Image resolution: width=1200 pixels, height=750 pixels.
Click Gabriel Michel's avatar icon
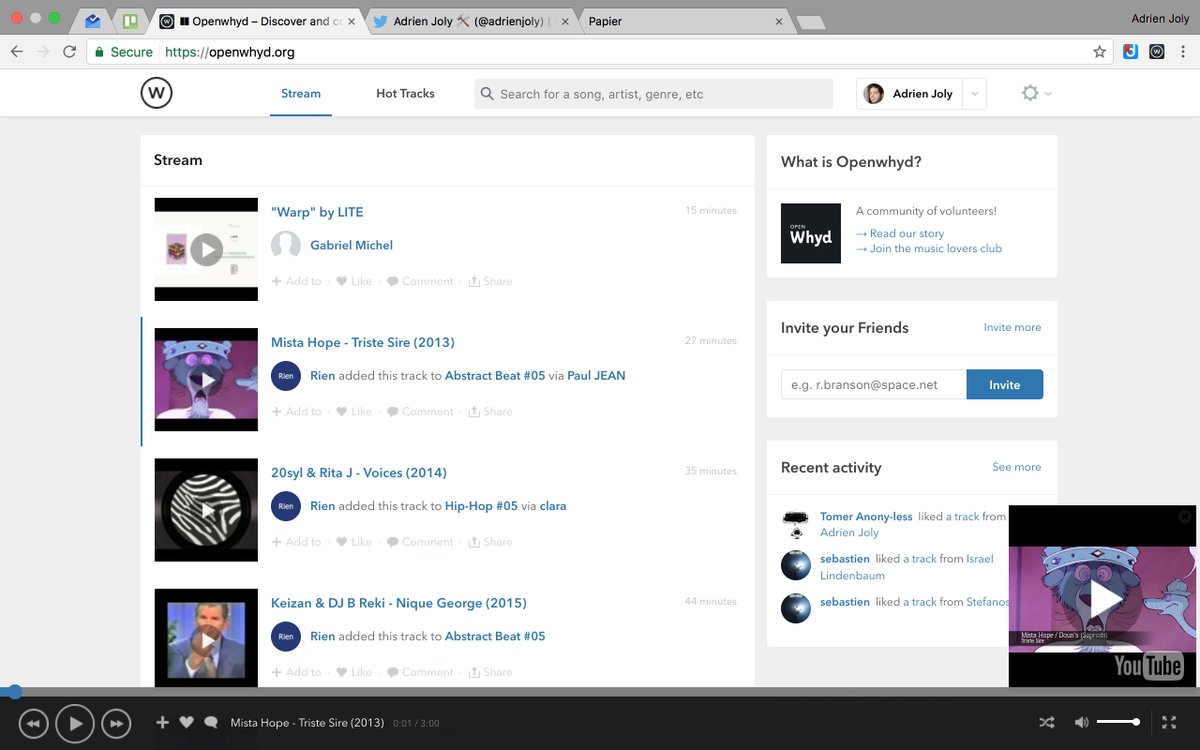(x=286, y=245)
